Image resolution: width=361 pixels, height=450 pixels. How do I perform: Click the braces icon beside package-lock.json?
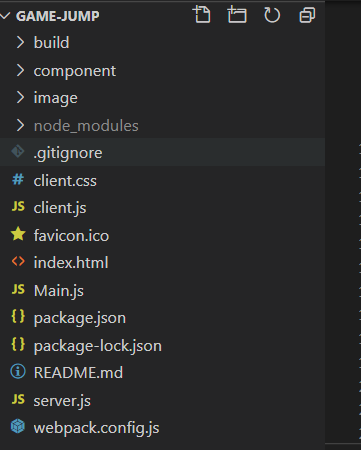18,344
